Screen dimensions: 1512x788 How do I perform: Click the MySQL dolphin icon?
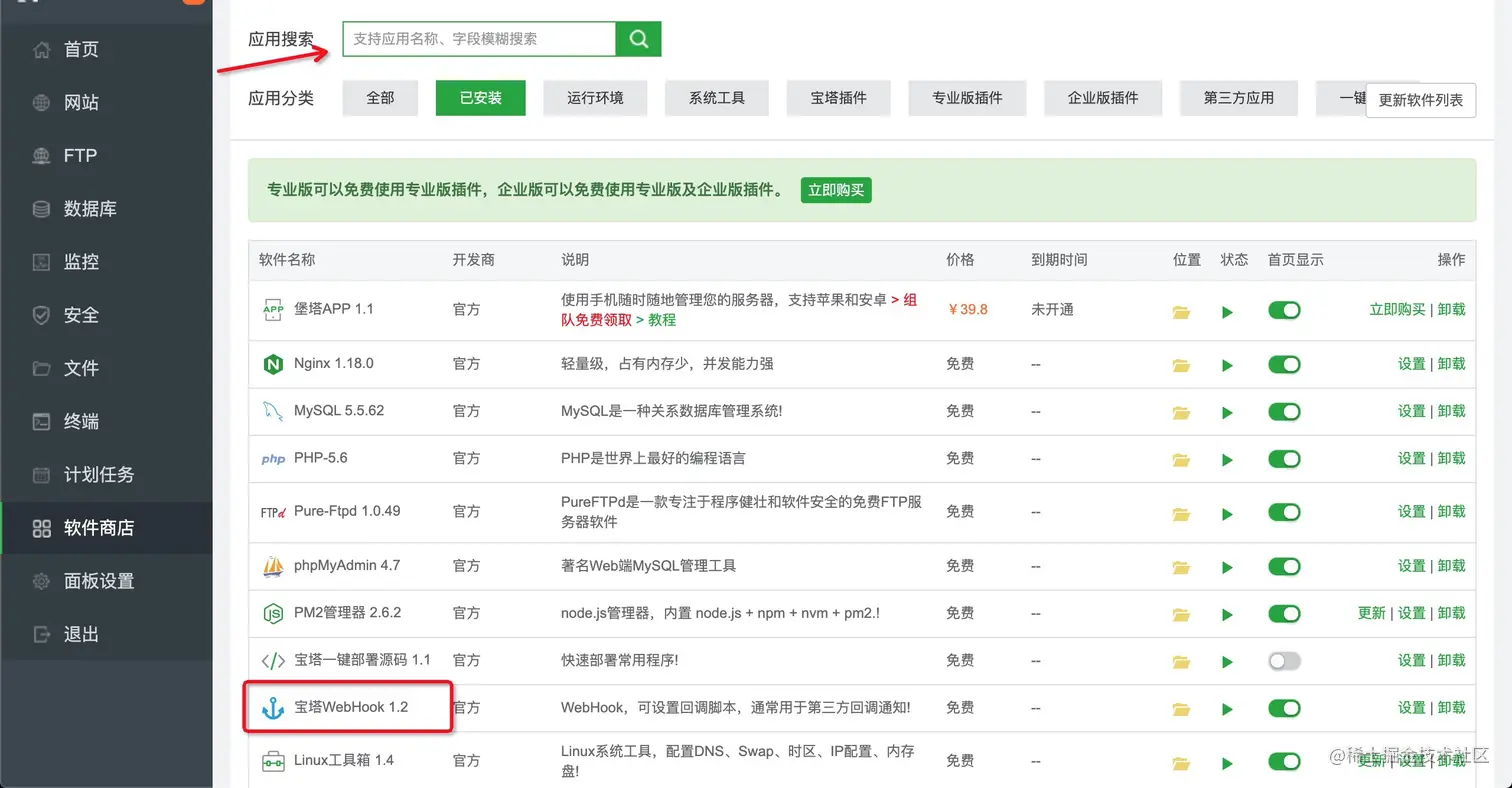click(x=273, y=411)
